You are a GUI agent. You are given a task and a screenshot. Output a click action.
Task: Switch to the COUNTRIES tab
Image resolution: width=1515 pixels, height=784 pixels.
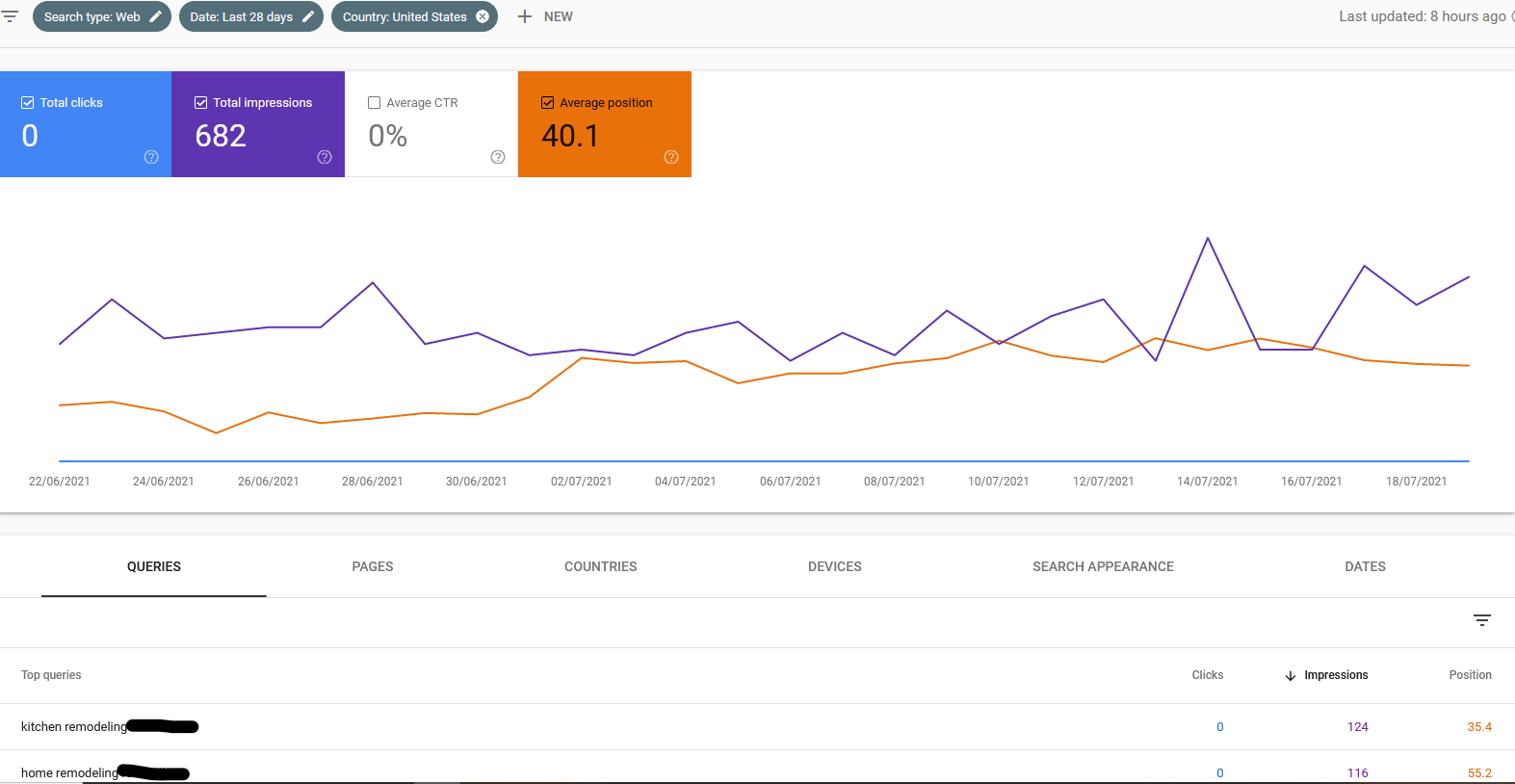(601, 566)
